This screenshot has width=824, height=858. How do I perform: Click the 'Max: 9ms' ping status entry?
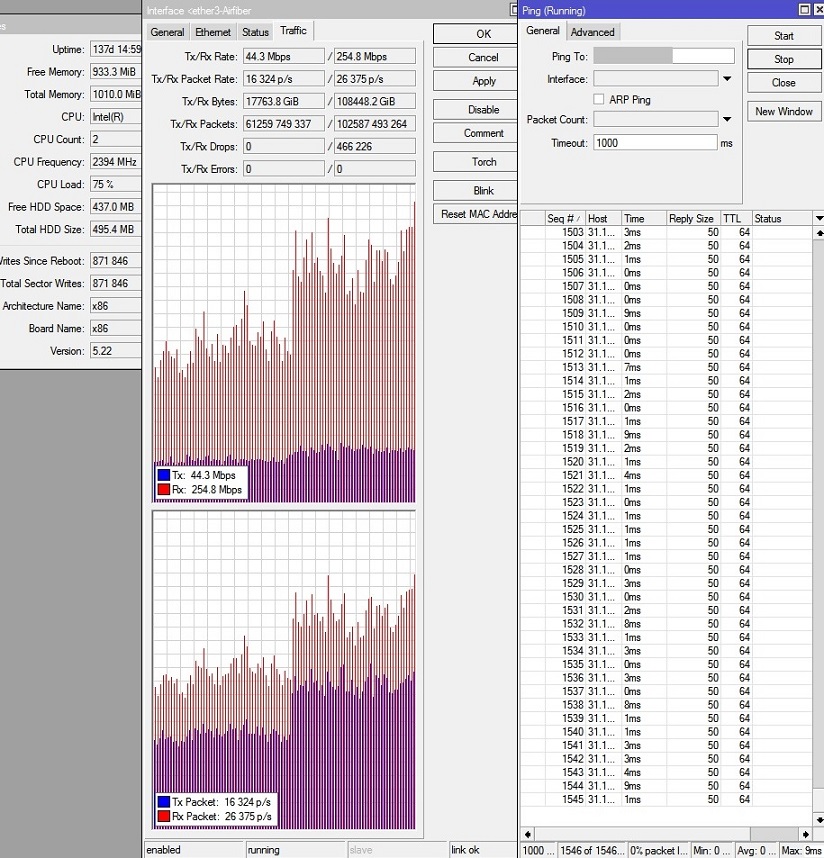pyautogui.click(x=802, y=850)
